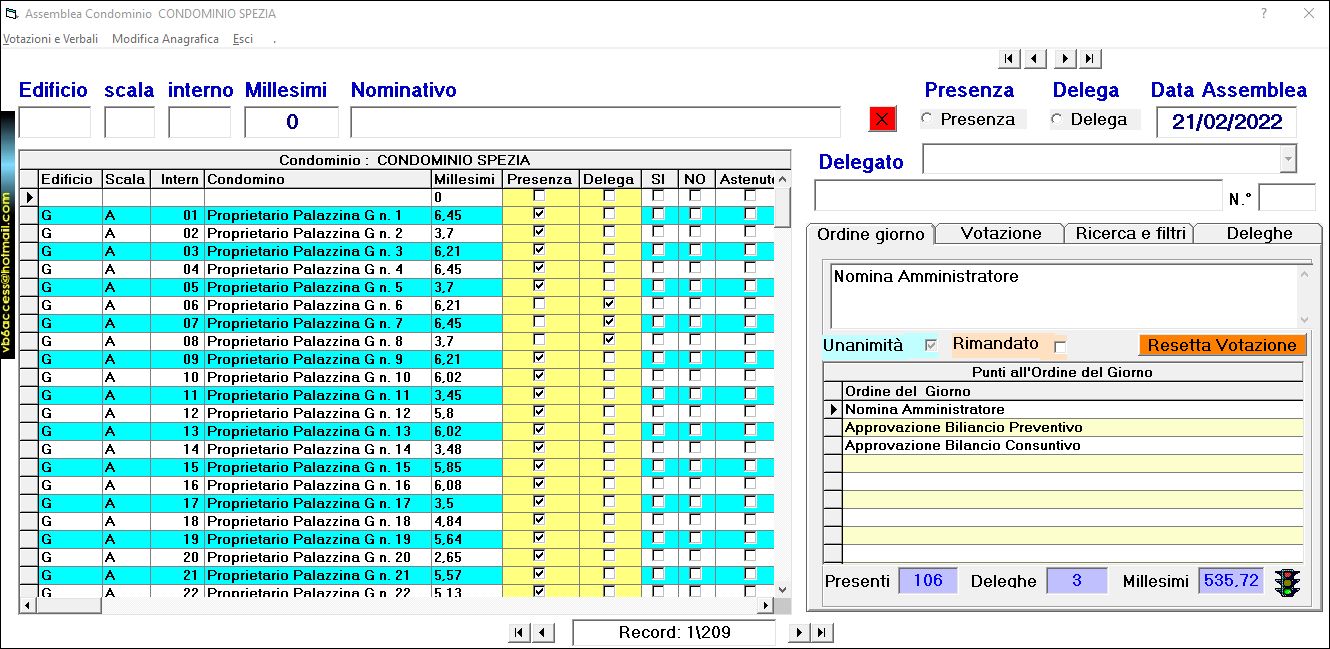Click millesimi value 4,84
The image size is (1330, 649).
tap(448, 521)
